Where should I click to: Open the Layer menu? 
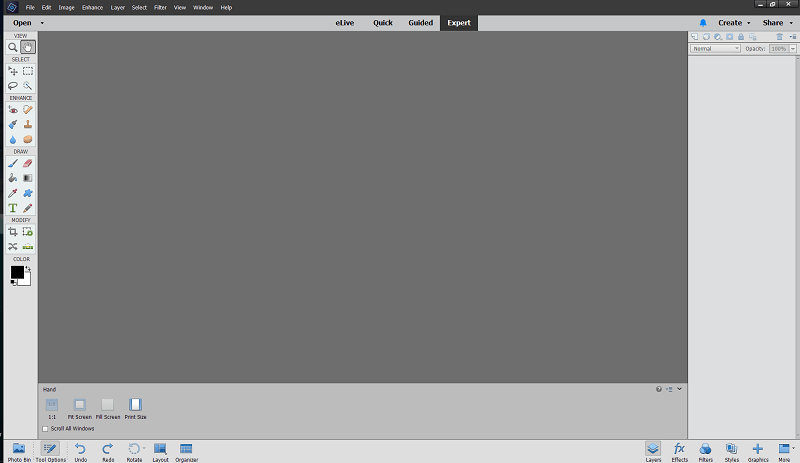pos(118,8)
